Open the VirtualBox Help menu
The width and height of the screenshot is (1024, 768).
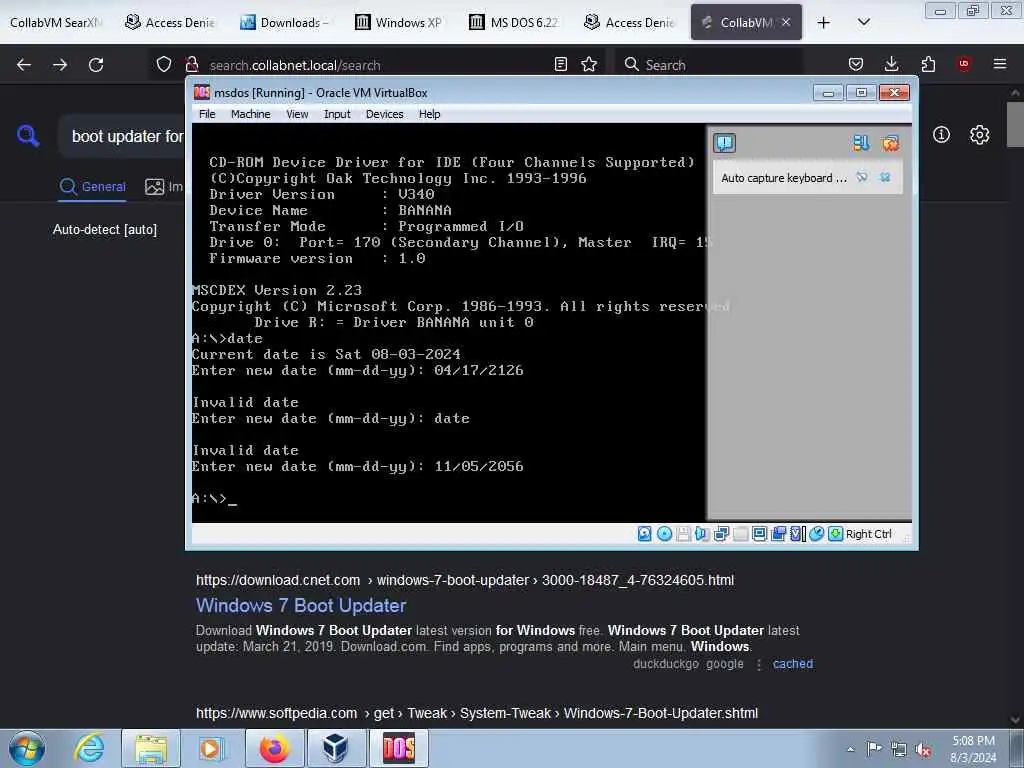[x=429, y=114]
